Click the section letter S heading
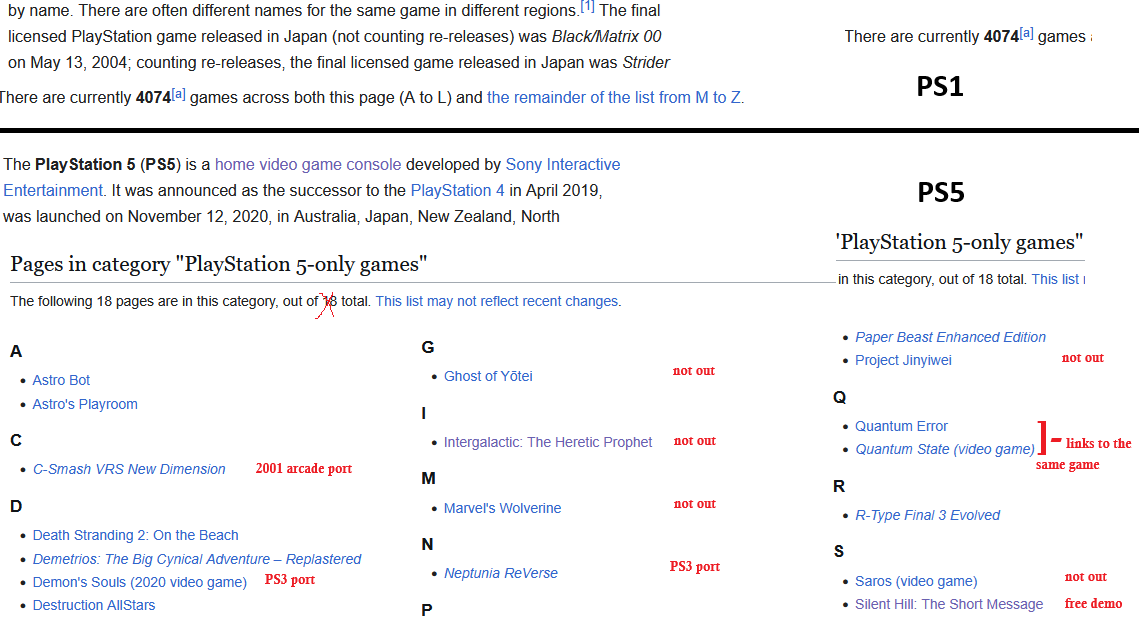This screenshot has height=632, width=1139. click(839, 551)
